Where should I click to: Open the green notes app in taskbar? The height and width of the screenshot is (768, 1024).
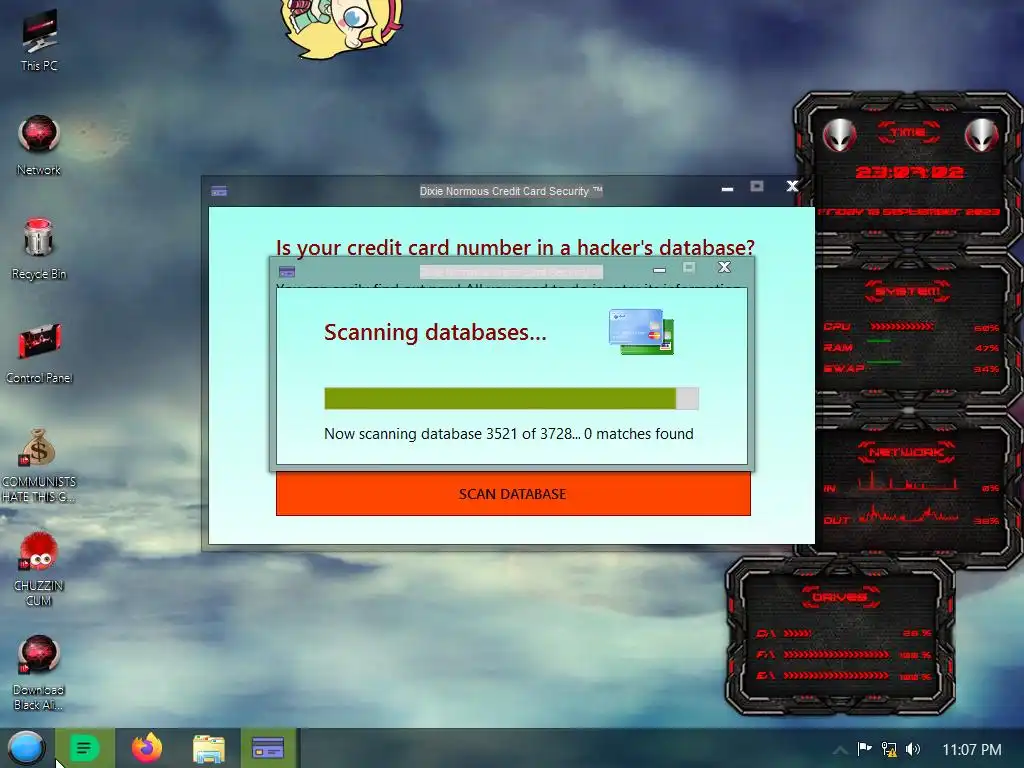[84, 748]
